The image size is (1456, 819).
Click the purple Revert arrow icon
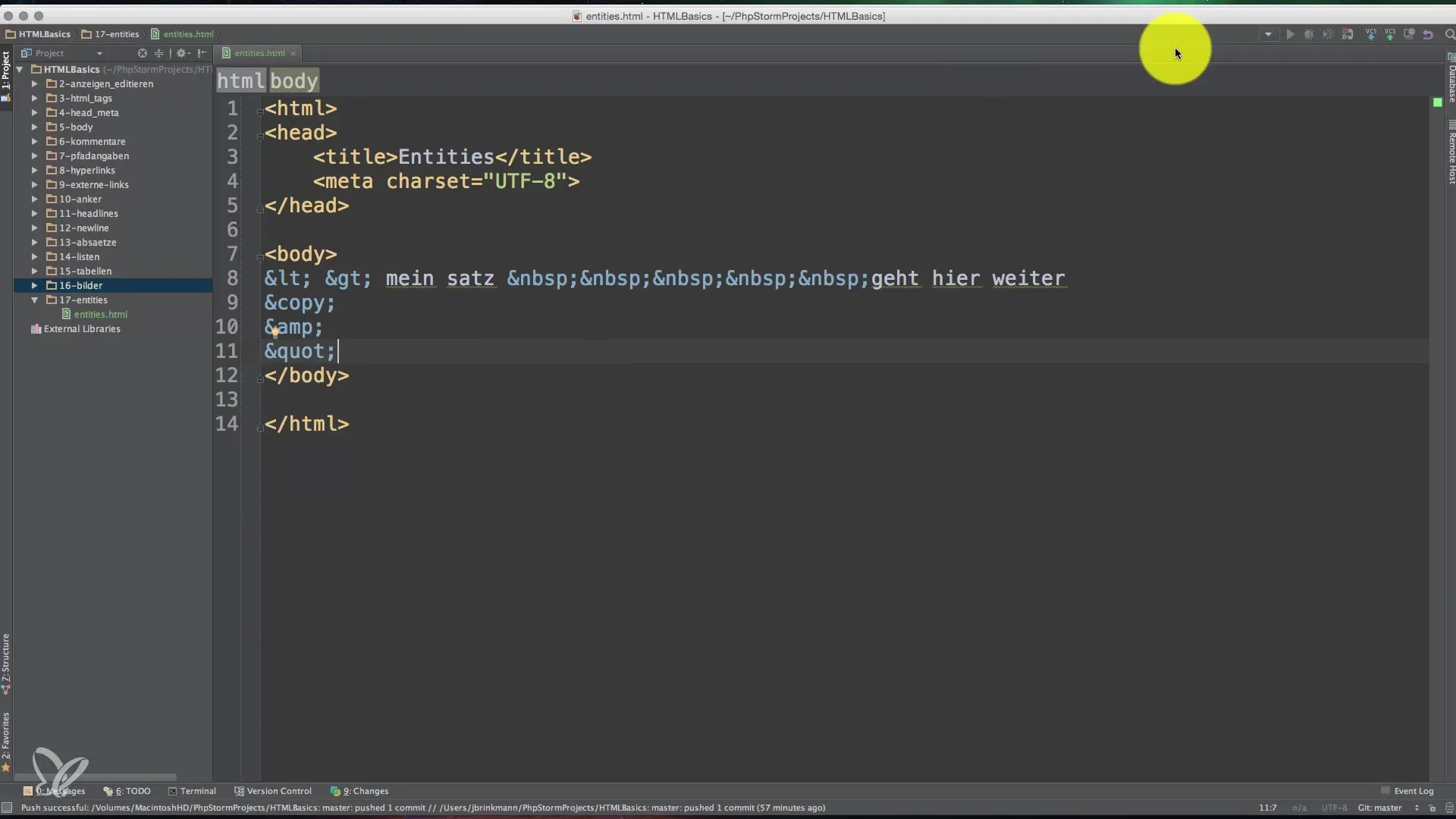tap(1428, 35)
